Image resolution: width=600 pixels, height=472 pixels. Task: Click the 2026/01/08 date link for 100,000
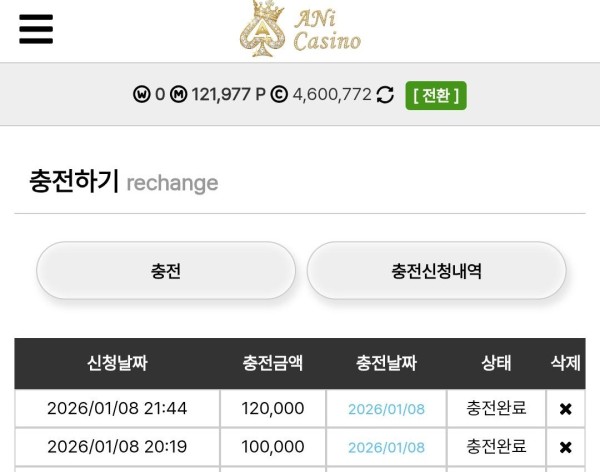386,447
